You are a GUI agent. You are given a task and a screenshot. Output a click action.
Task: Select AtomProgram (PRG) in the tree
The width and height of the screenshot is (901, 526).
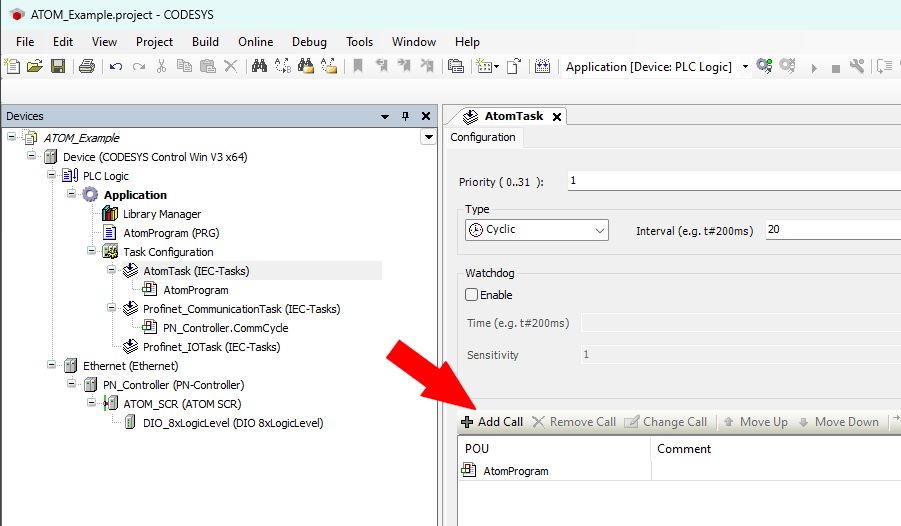171,233
